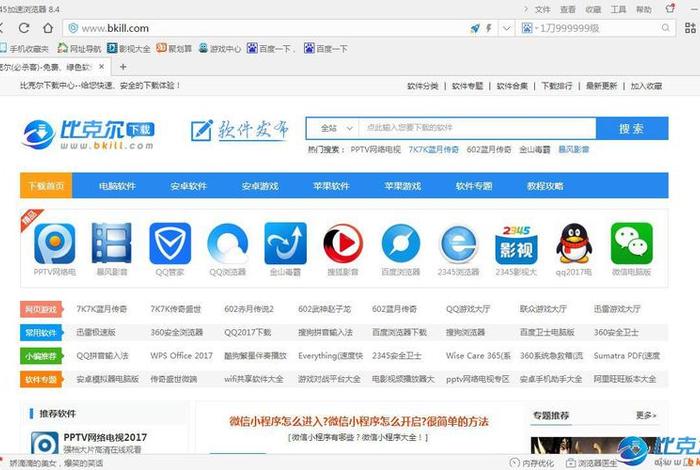Expand the 全站 search scope dropdown
700x470 pixels.
coord(336,129)
